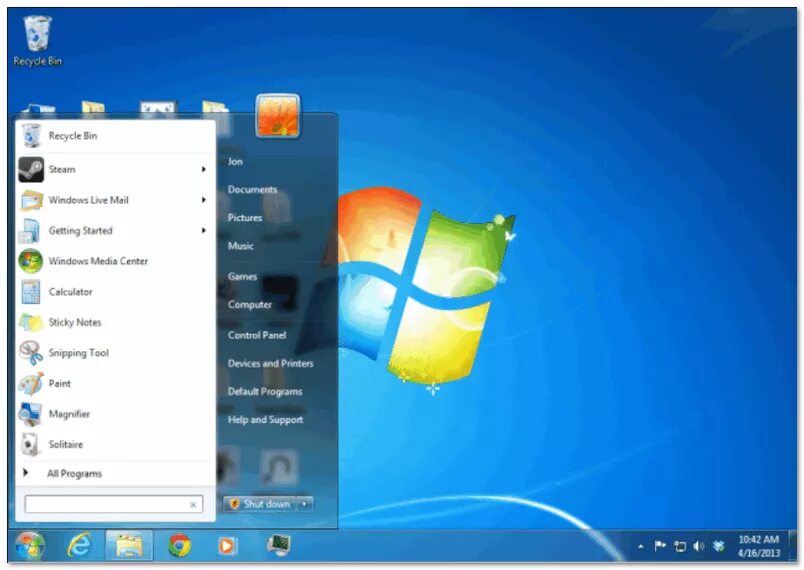This screenshot has height=570, width=804.
Task: Click the Calculator label text
Action: [x=70, y=292]
